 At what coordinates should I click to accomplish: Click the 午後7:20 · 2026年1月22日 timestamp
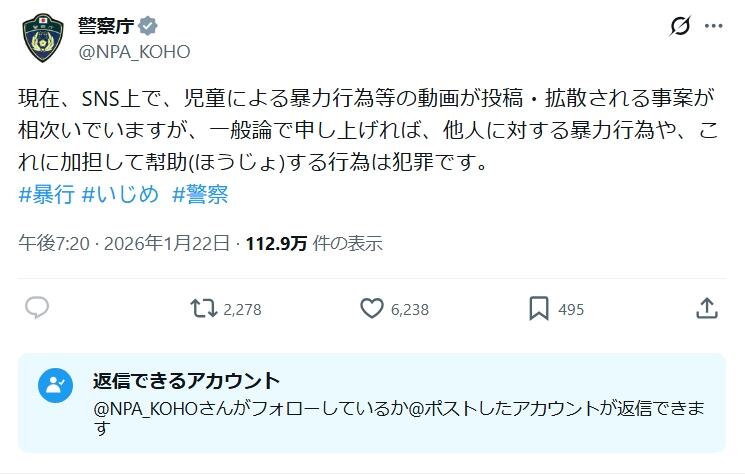(124, 243)
